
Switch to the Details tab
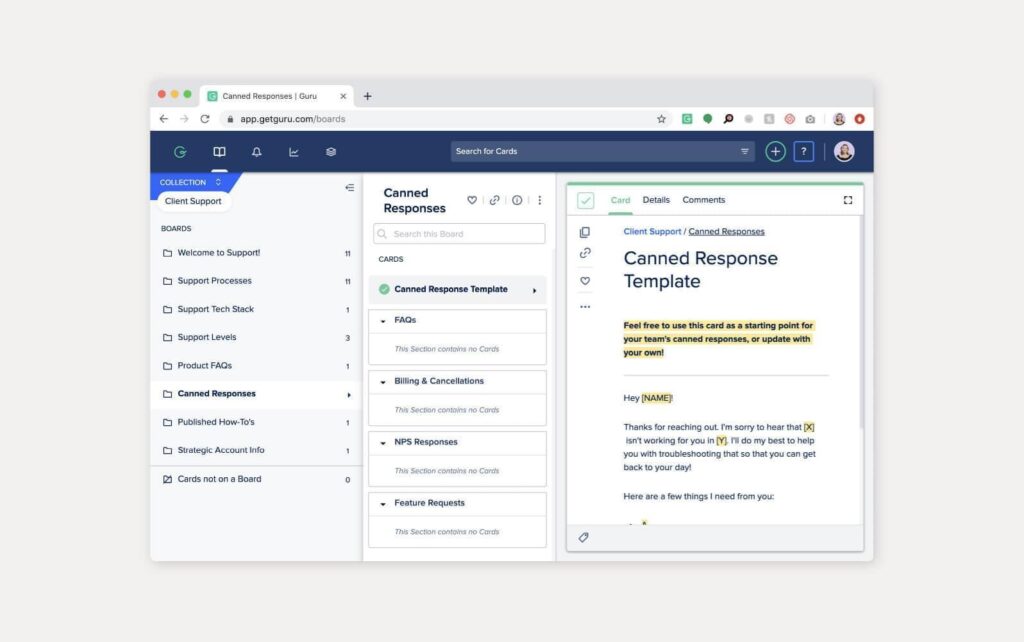656,200
